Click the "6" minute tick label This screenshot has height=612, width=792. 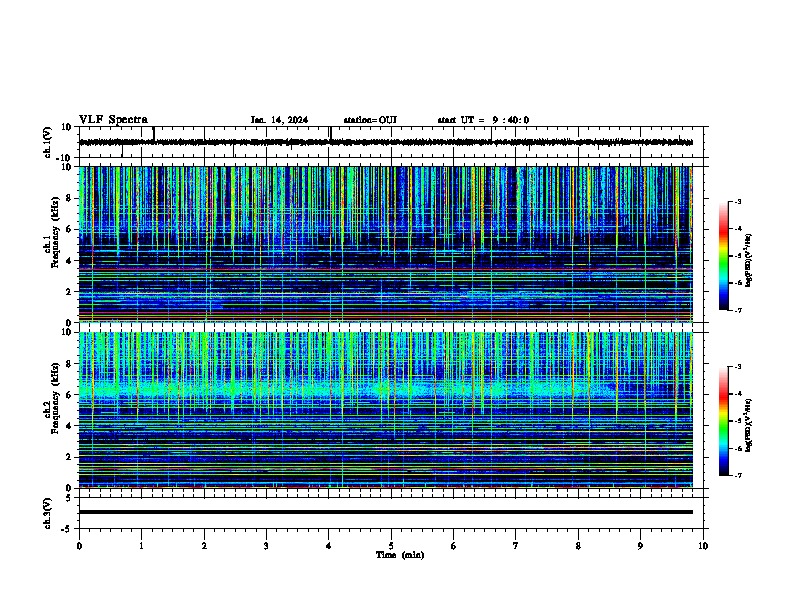tap(454, 546)
